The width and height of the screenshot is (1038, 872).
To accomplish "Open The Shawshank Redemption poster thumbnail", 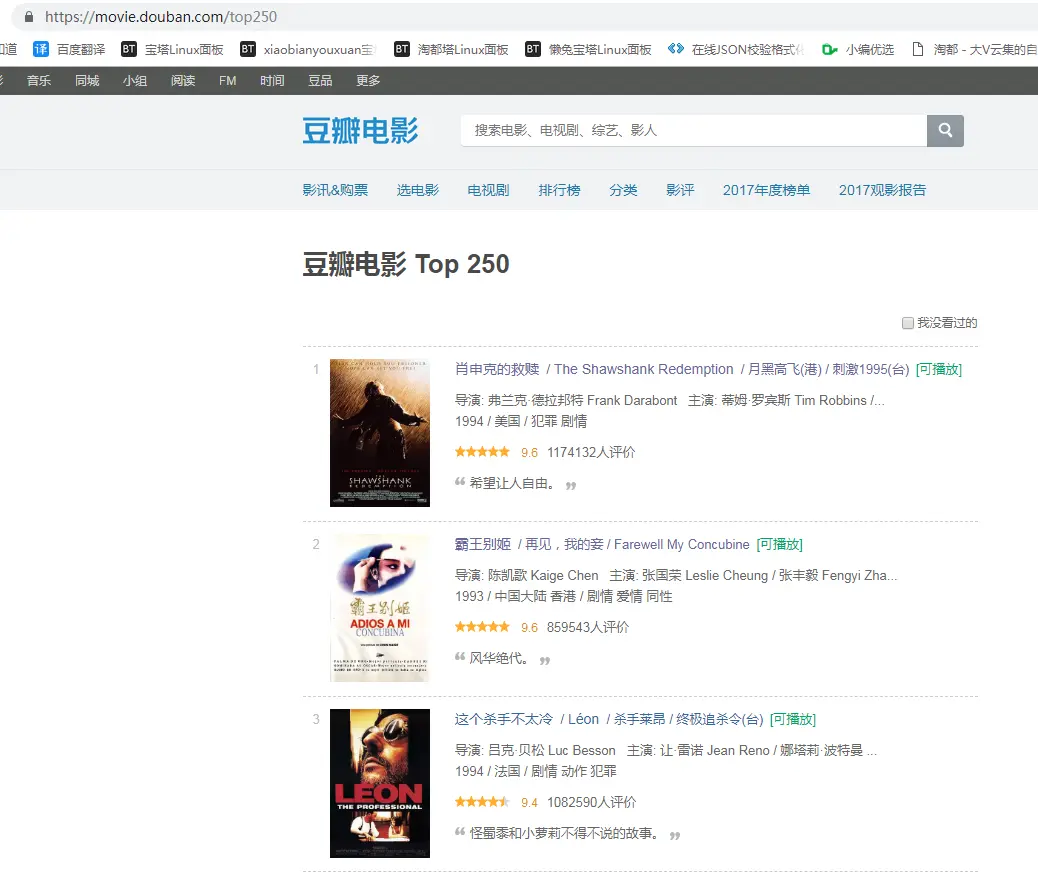I will (x=380, y=433).
